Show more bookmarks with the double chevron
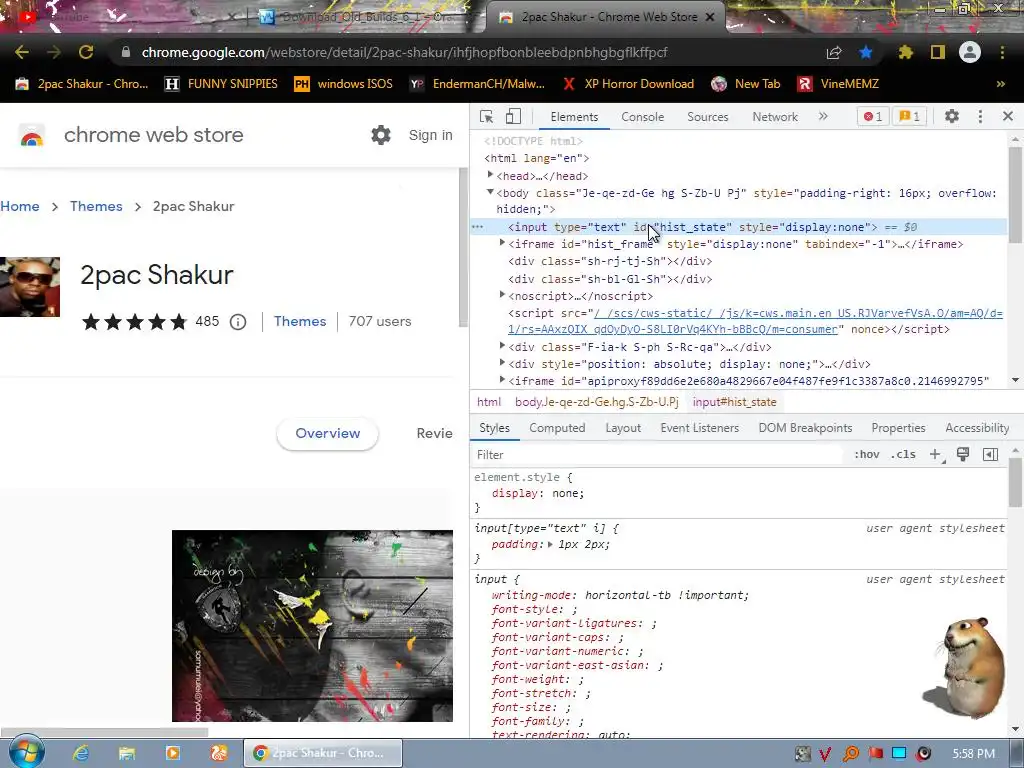This screenshot has width=1024, height=768. click(1000, 84)
